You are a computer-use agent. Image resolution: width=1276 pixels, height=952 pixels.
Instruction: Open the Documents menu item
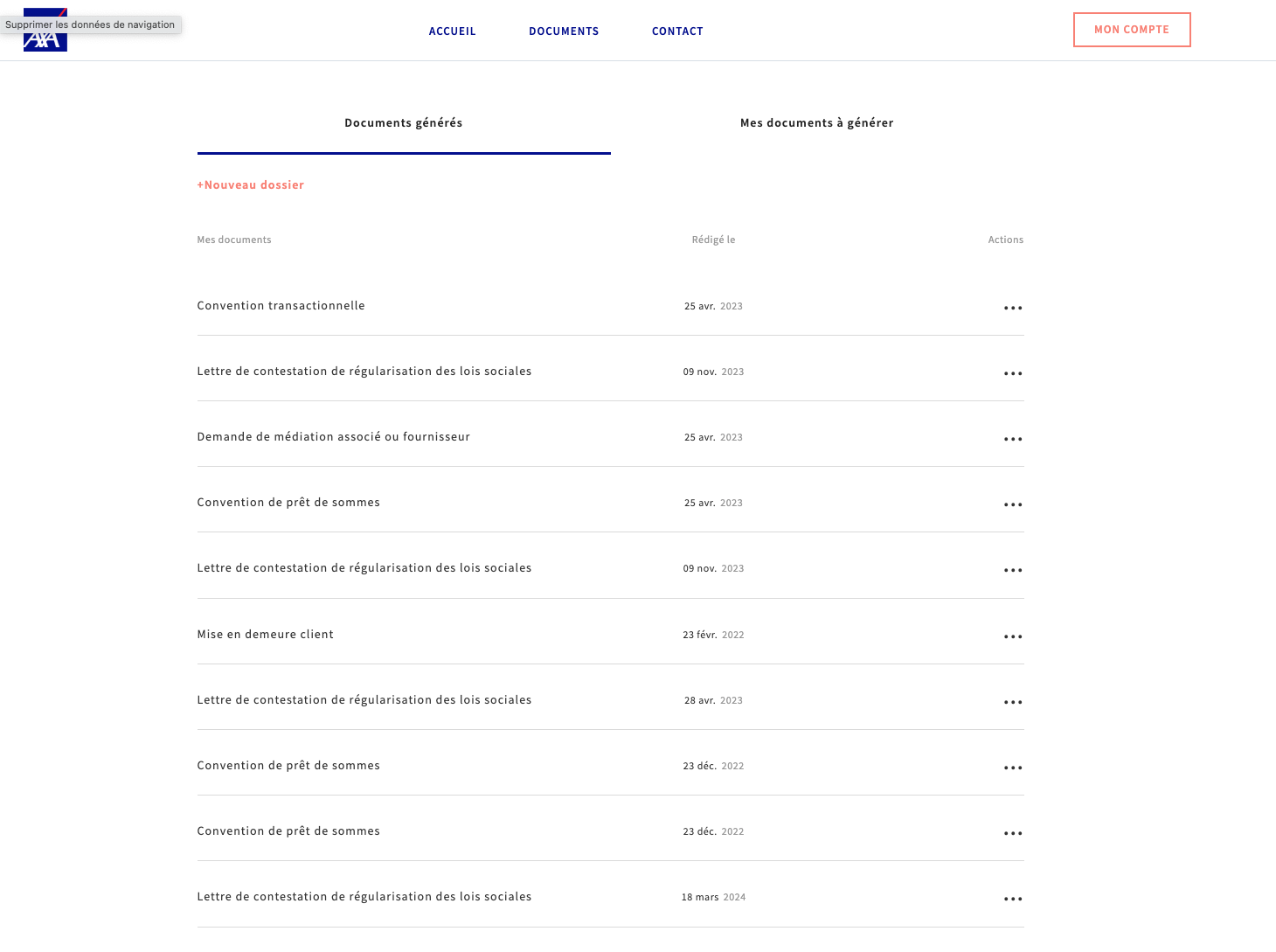tap(564, 31)
